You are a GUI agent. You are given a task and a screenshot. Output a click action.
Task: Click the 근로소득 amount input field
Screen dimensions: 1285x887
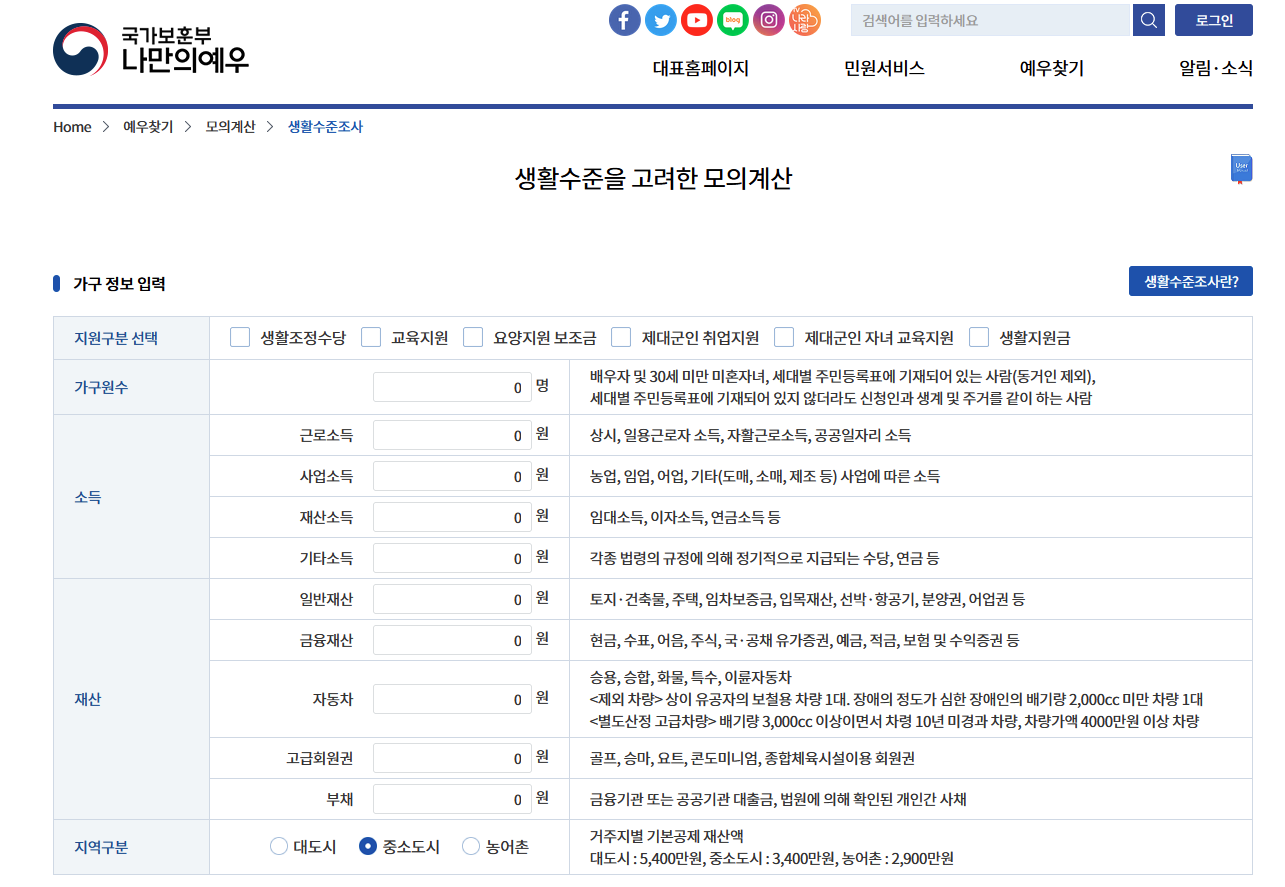[452, 434]
